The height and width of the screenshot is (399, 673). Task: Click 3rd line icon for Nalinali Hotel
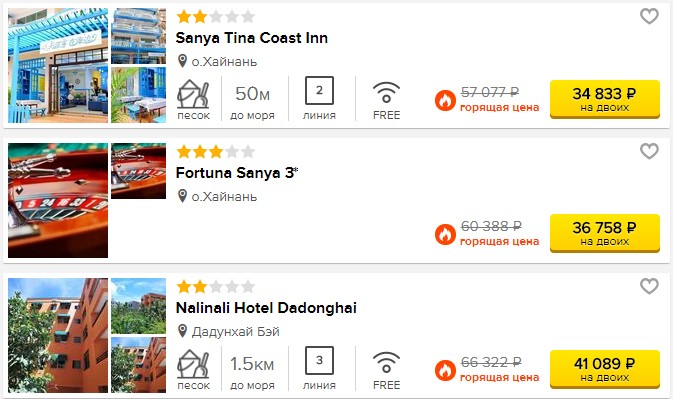tap(319, 360)
